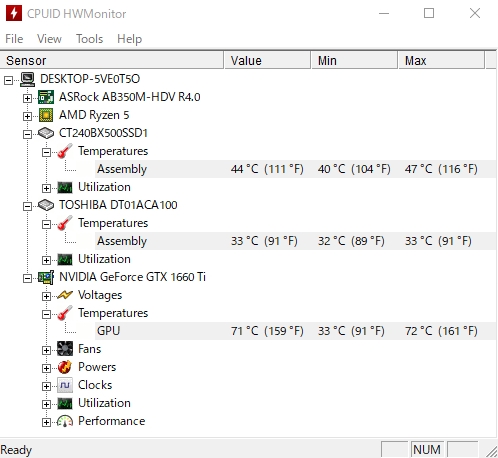Expand the AMD Ryzen 5 node
498x458 pixels.
(27, 116)
